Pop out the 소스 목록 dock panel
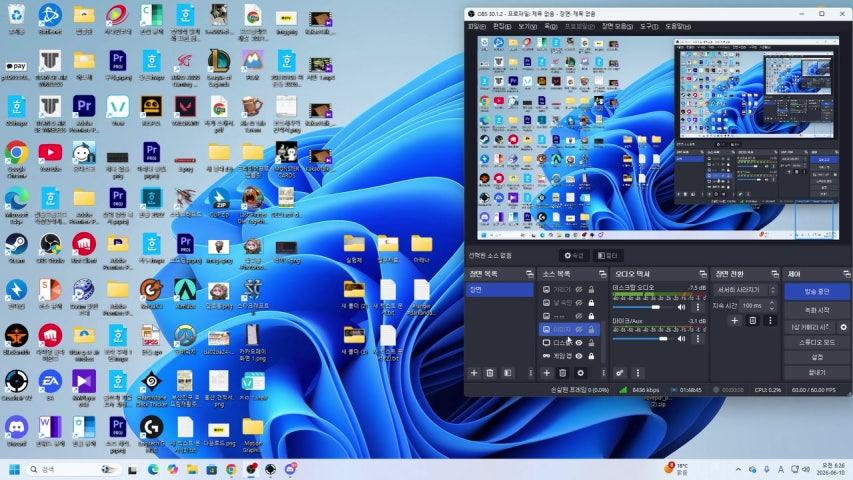This screenshot has height=480, width=853. 602,274
